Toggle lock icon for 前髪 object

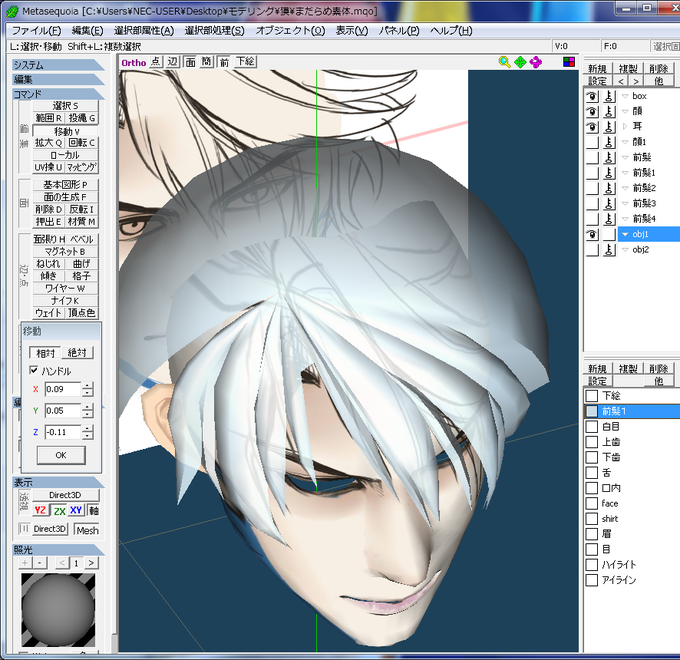click(609, 157)
